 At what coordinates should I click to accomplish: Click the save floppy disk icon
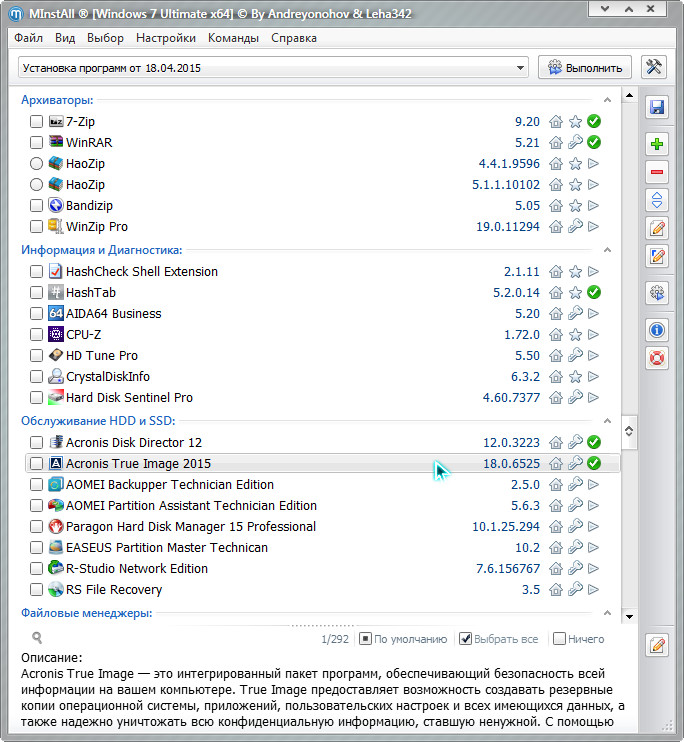pos(657,107)
